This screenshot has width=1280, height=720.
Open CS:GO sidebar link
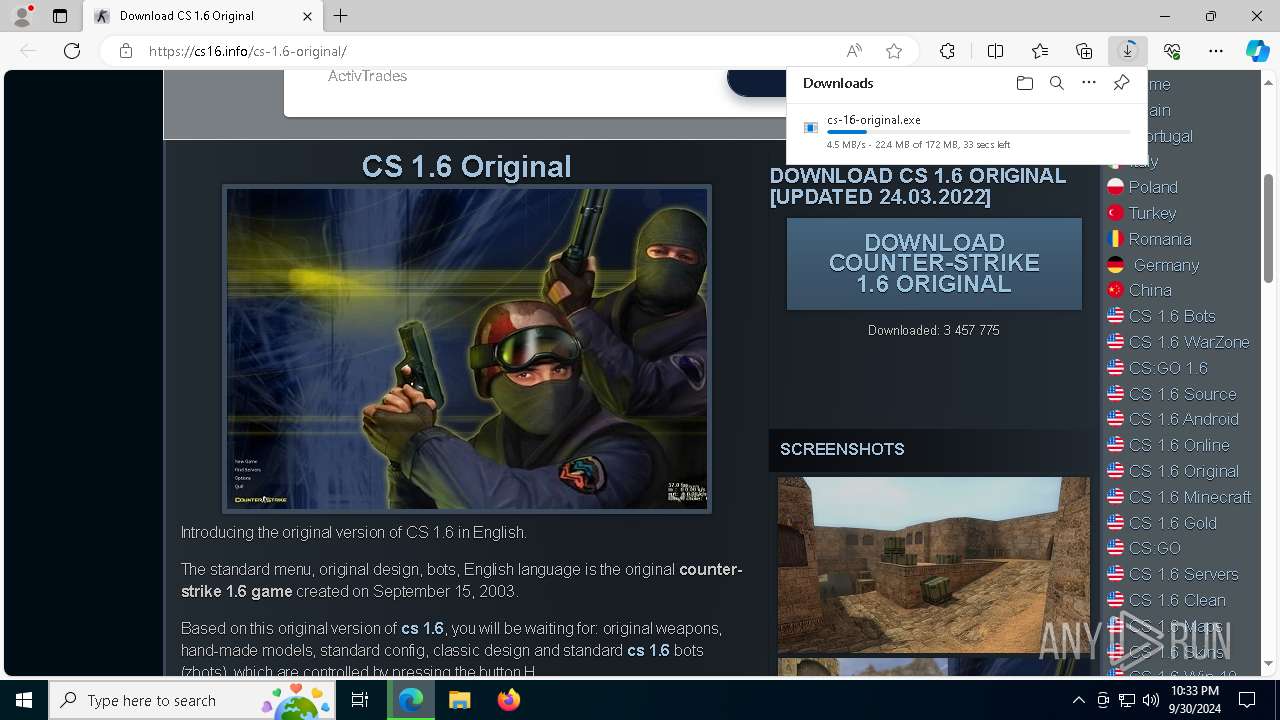click(x=1155, y=548)
